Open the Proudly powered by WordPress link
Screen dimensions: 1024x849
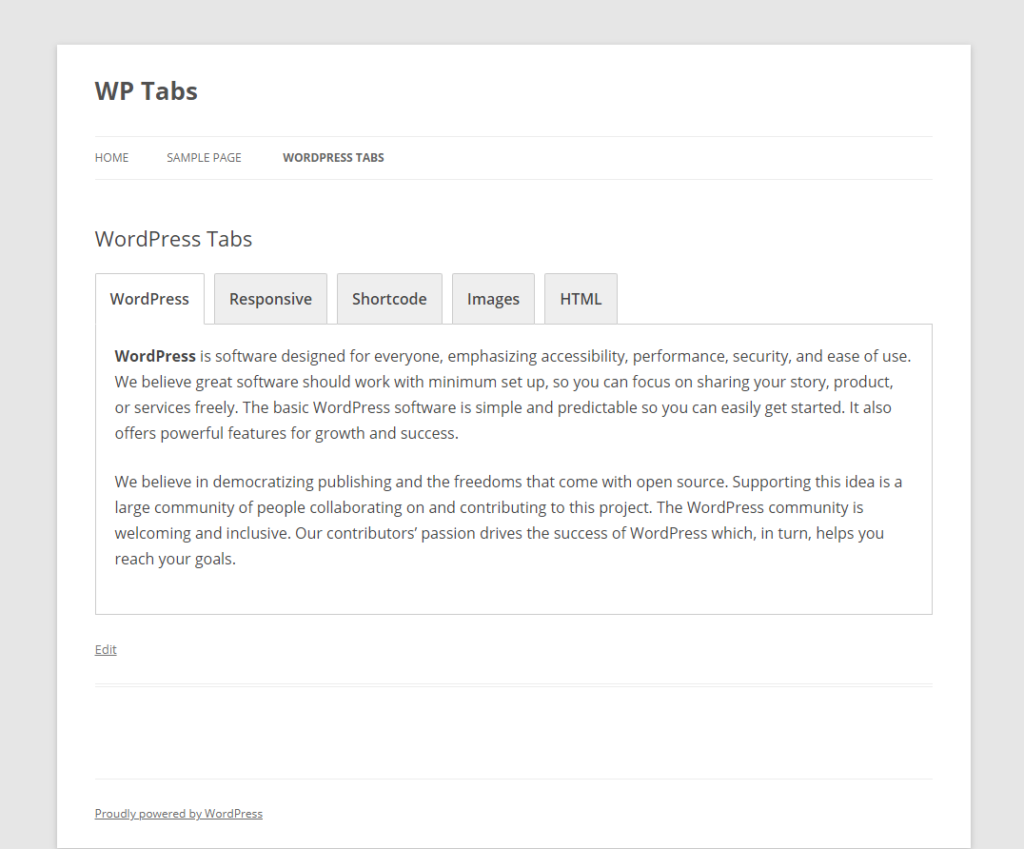[178, 813]
